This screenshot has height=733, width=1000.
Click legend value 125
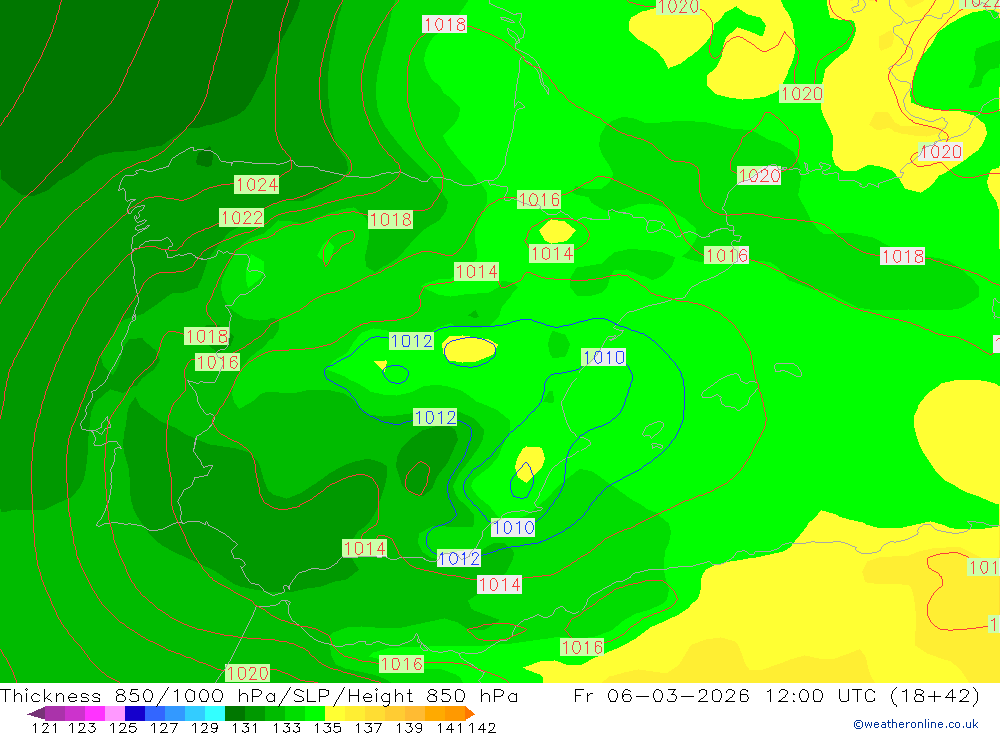coord(122,727)
